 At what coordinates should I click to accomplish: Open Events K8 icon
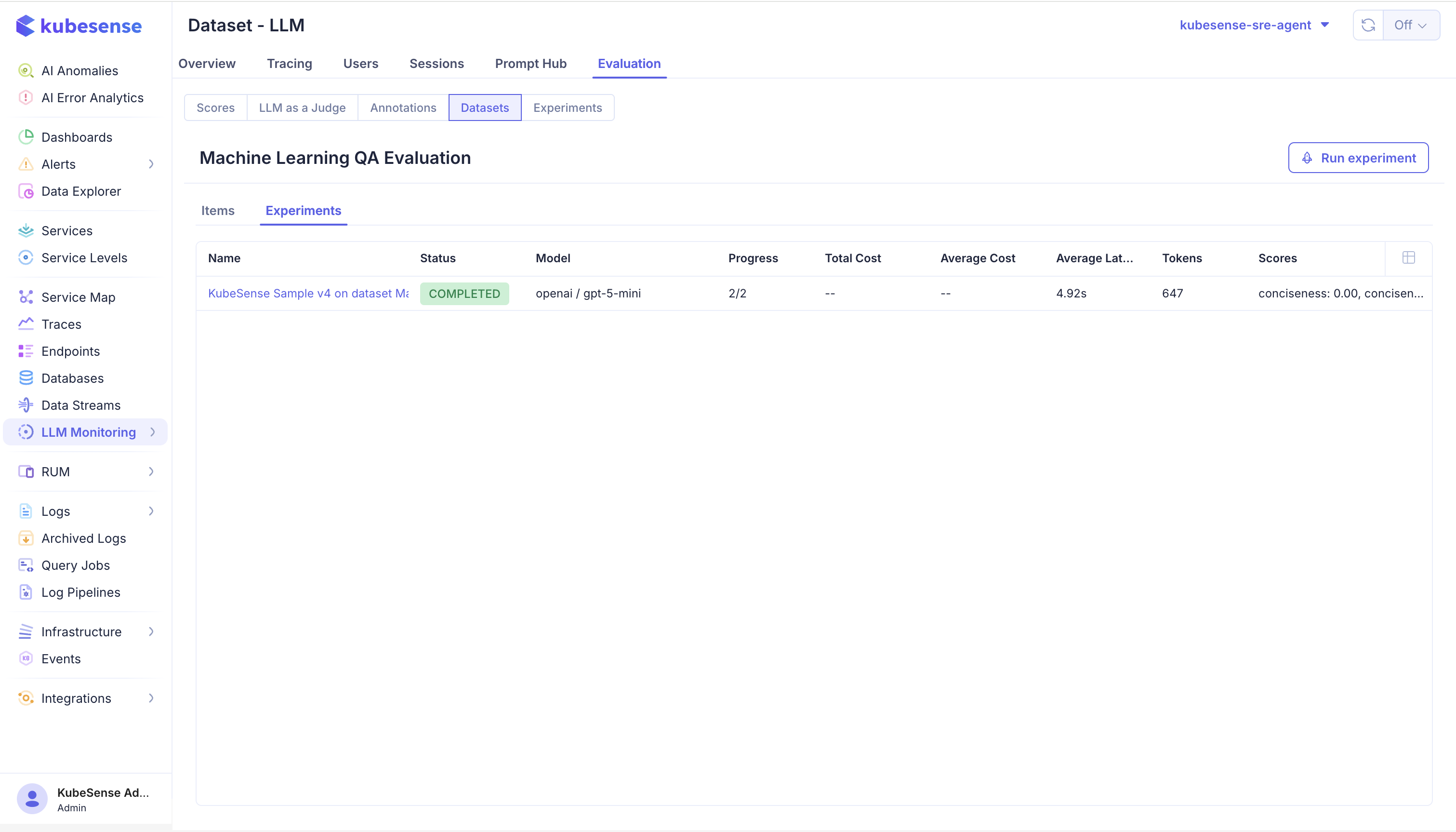[26, 659]
